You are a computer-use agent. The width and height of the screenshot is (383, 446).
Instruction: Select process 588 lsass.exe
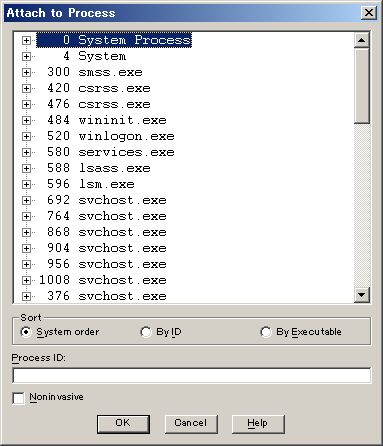(x=93, y=168)
